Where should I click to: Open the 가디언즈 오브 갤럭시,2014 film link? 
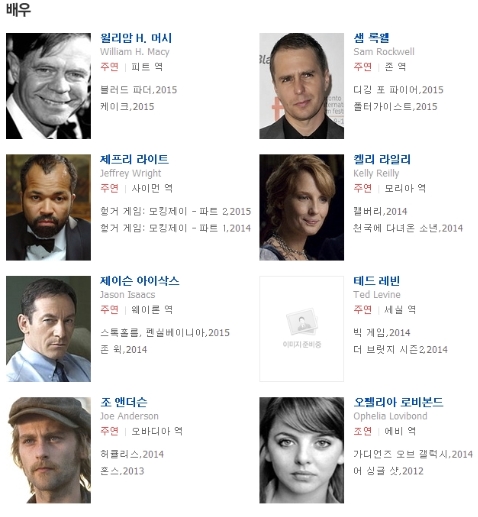tap(413, 454)
